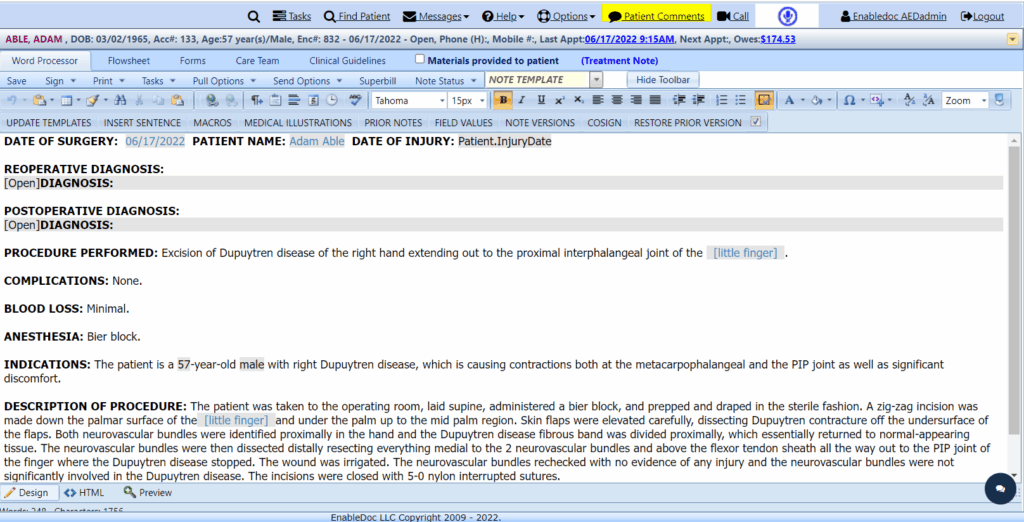Click the Insert Time clock icon
1024x522 pixels.
point(332,101)
